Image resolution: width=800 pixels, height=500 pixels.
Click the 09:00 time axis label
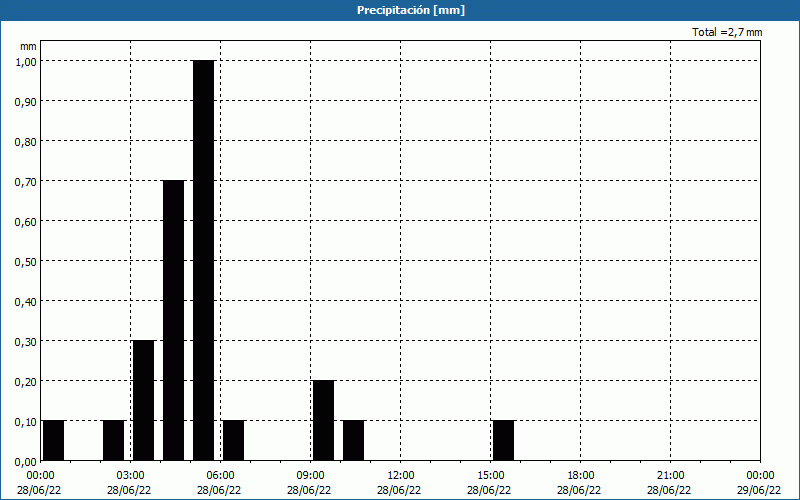[x=310, y=476]
